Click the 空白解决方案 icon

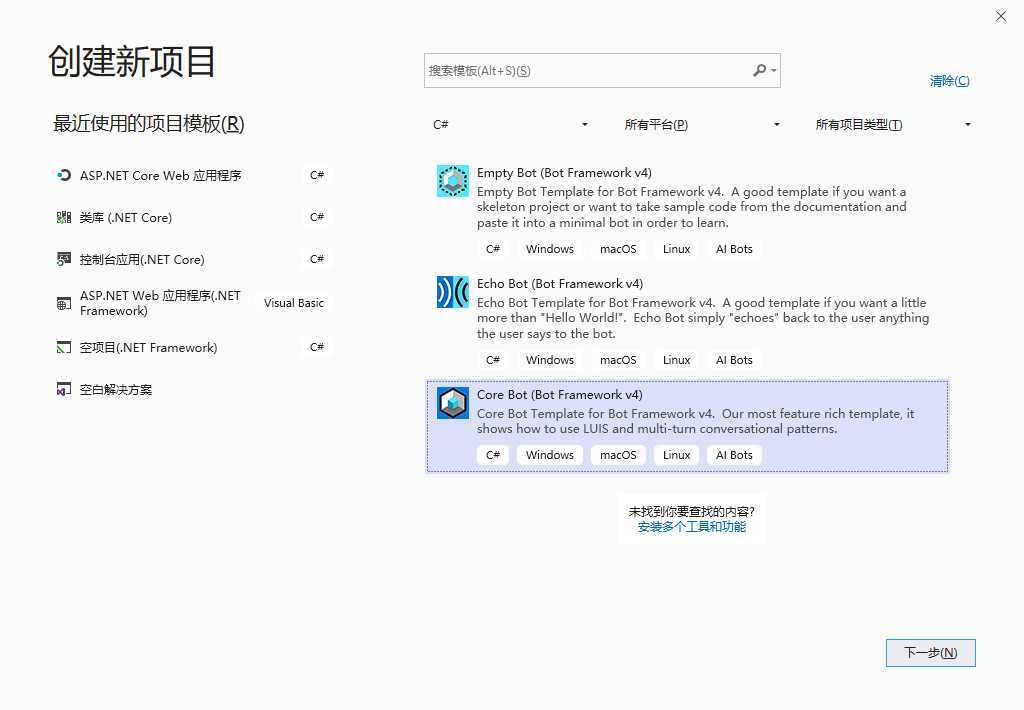pyautogui.click(x=63, y=389)
